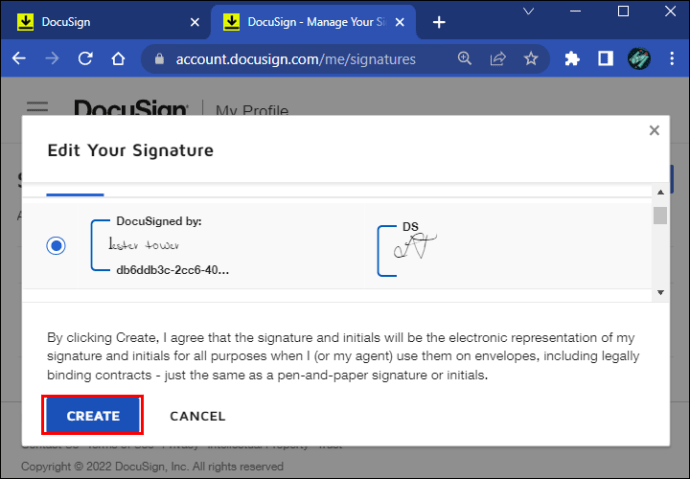Click the browser forward arrow

click(x=52, y=59)
